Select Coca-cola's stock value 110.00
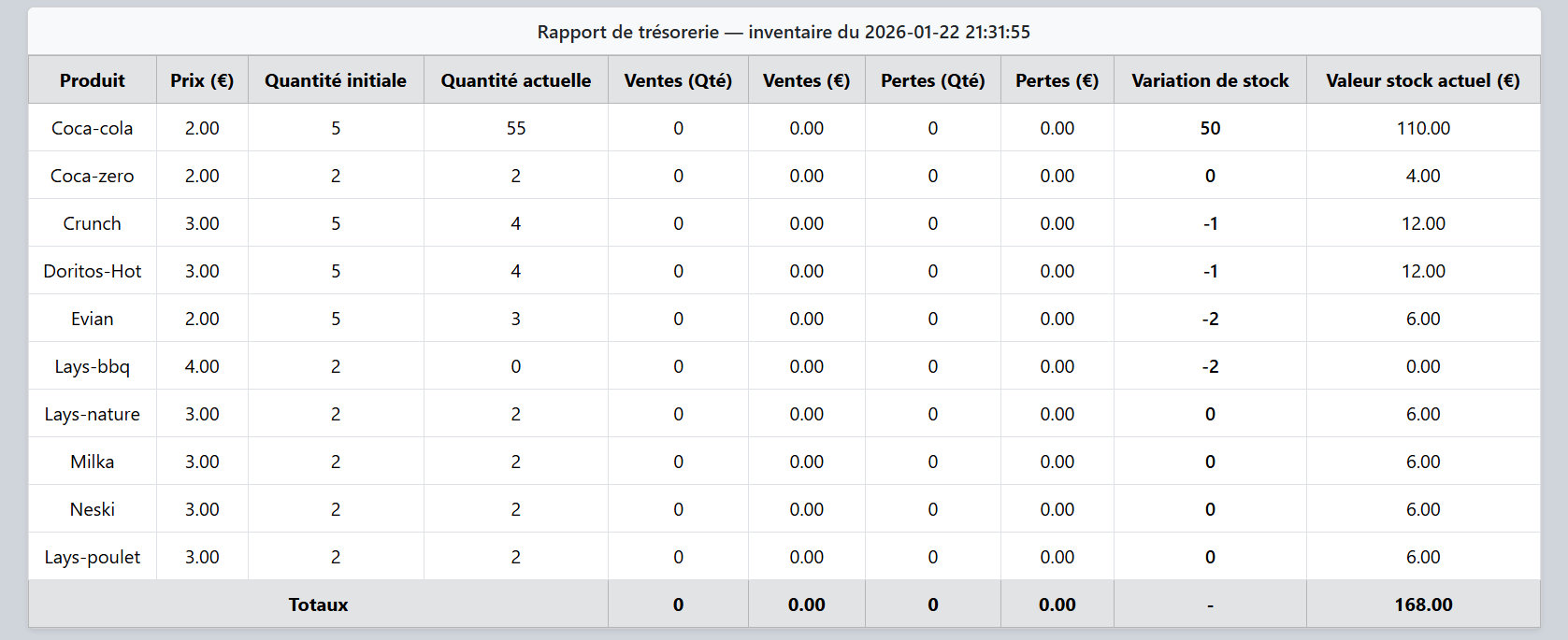 1422,128
